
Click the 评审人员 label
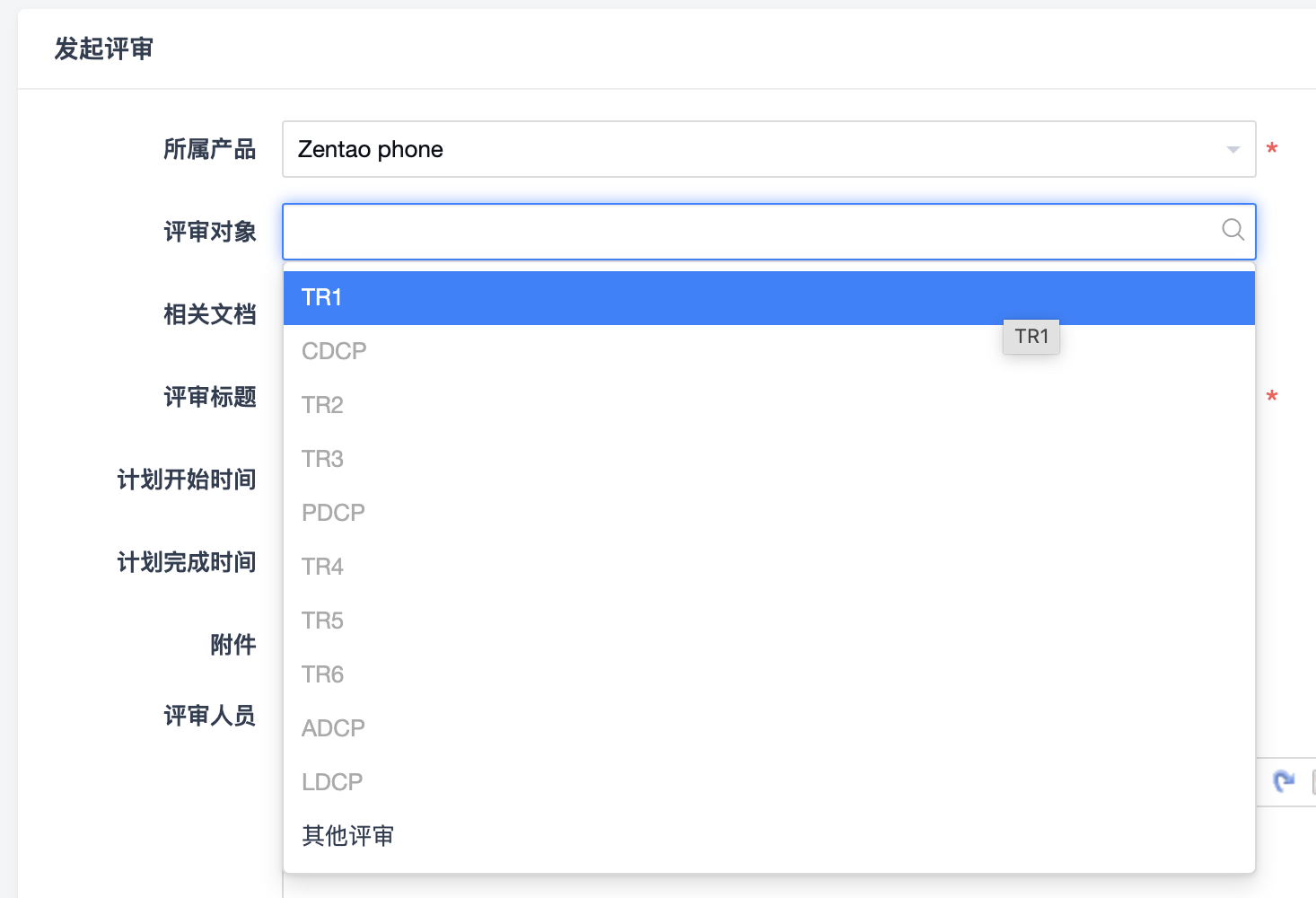pyautogui.click(x=210, y=716)
